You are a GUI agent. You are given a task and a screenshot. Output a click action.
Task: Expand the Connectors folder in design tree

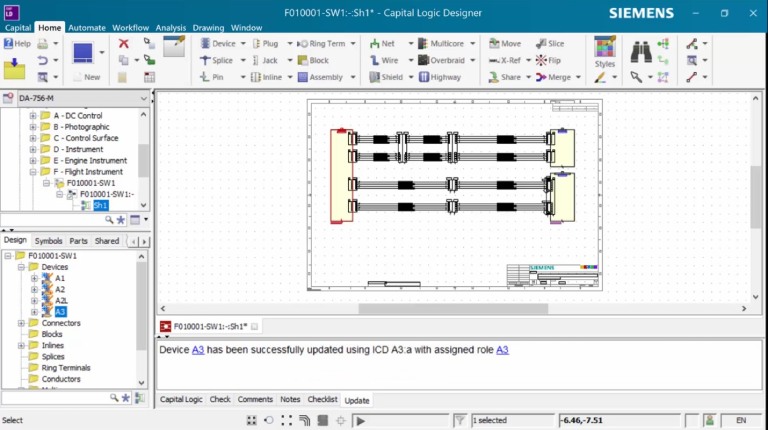point(22,323)
